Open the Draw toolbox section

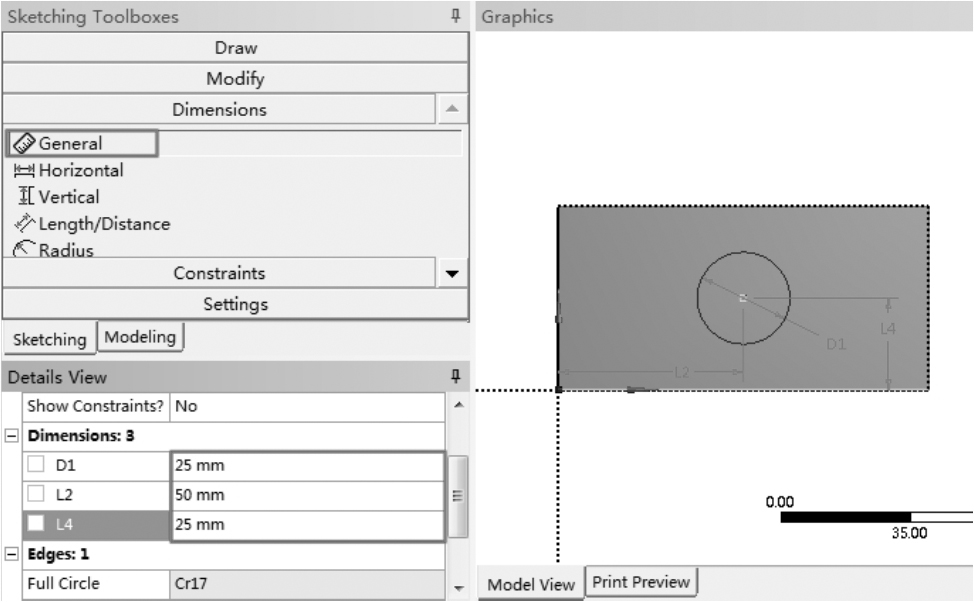[235, 47]
